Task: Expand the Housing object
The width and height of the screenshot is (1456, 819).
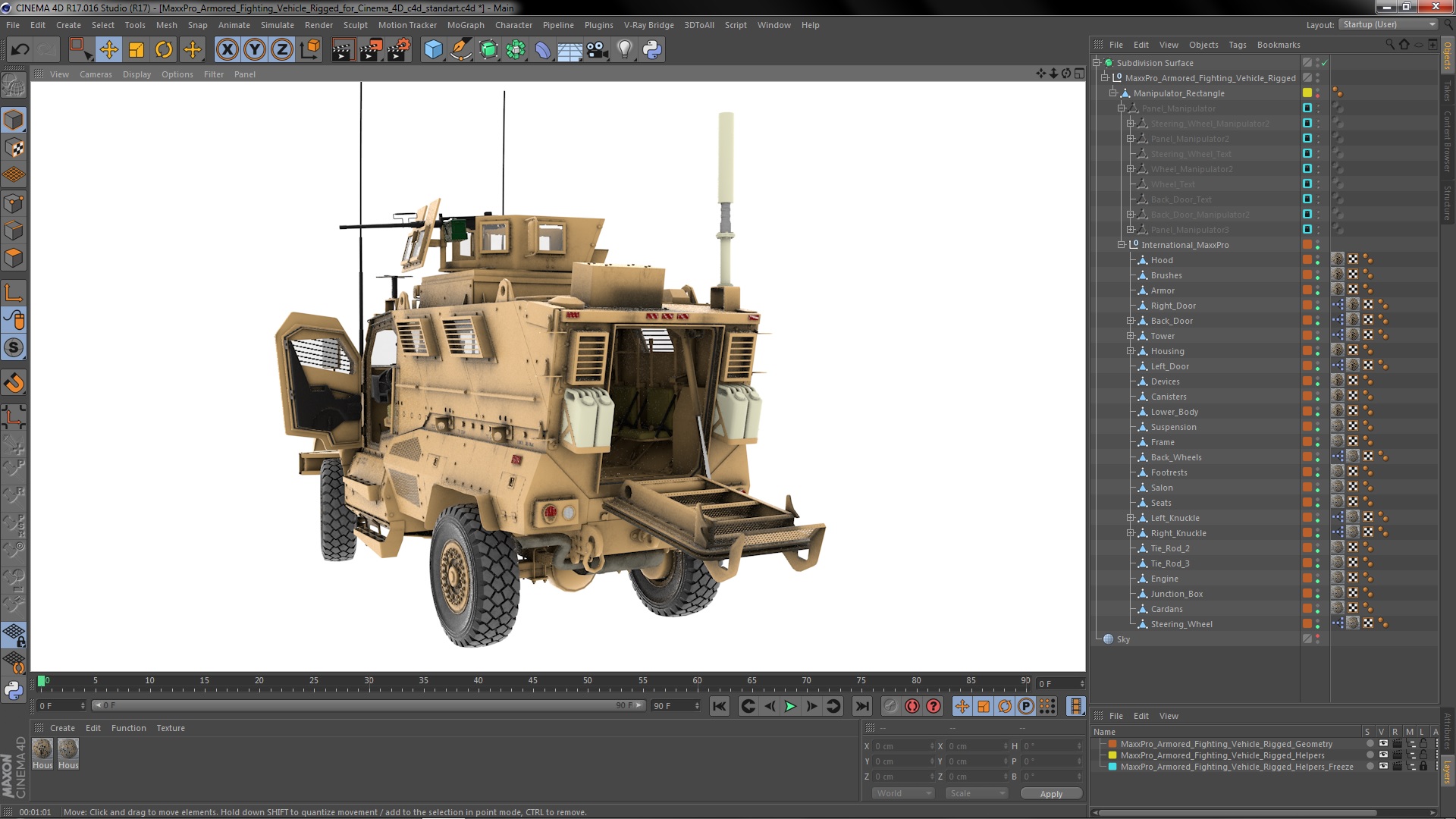Action: pyautogui.click(x=1130, y=351)
